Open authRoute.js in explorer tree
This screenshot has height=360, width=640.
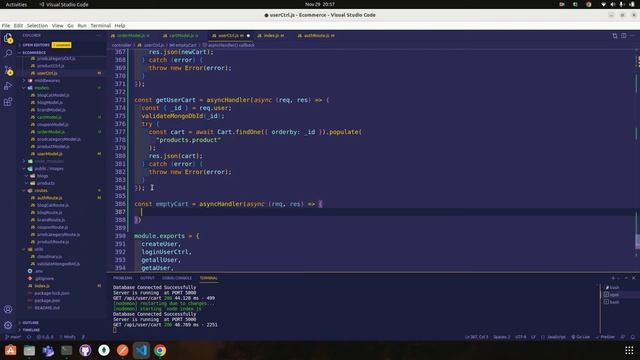pyautogui.click(x=49, y=198)
